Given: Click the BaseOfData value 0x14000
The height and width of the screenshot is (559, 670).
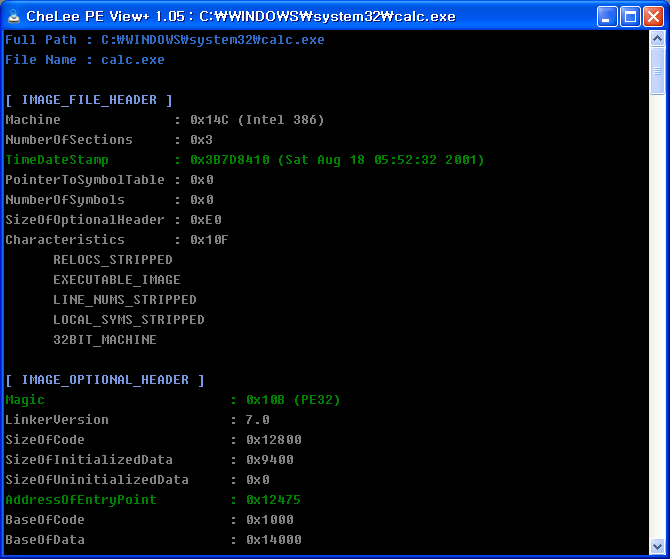Looking at the screenshot, I should (274, 540).
